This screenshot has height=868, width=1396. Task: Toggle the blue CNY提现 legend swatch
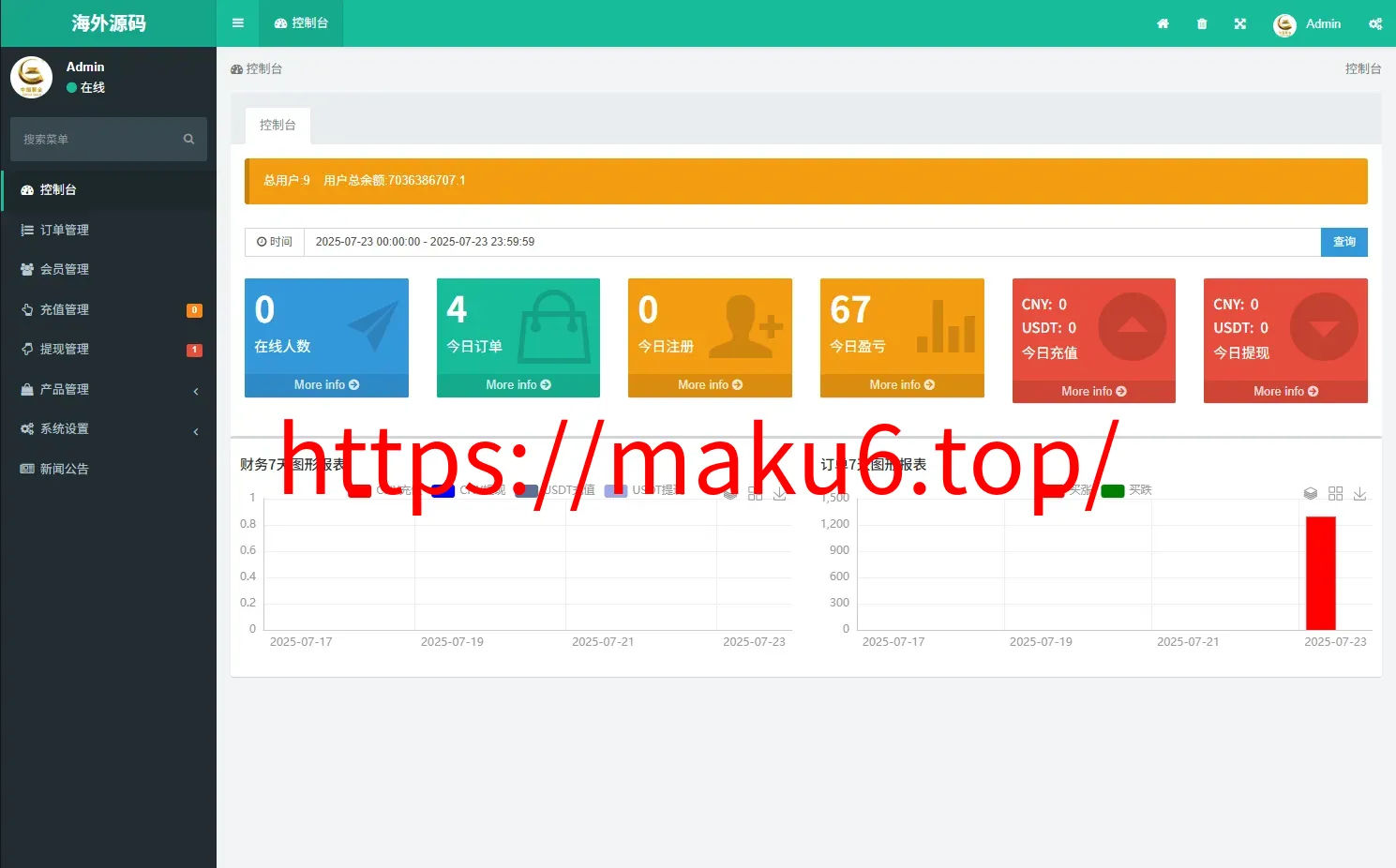coord(443,490)
